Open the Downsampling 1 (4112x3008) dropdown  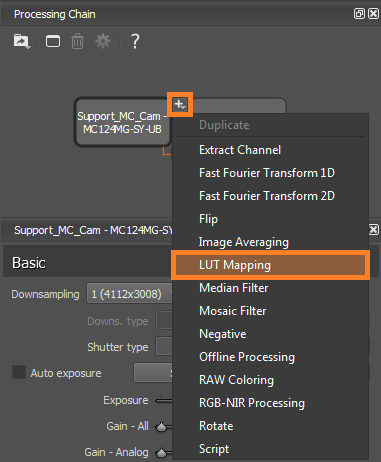(x=130, y=294)
